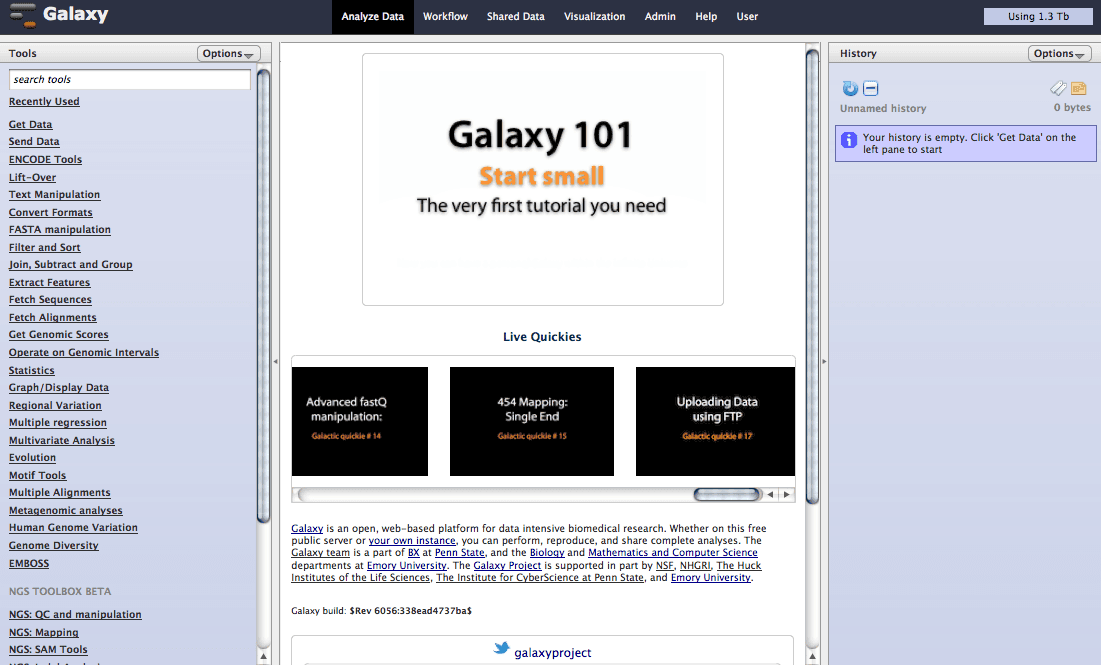This screenshot has height=665, width=1101.
Task: Open NGS: Mapping tools
Action: (x=44, y=633)
